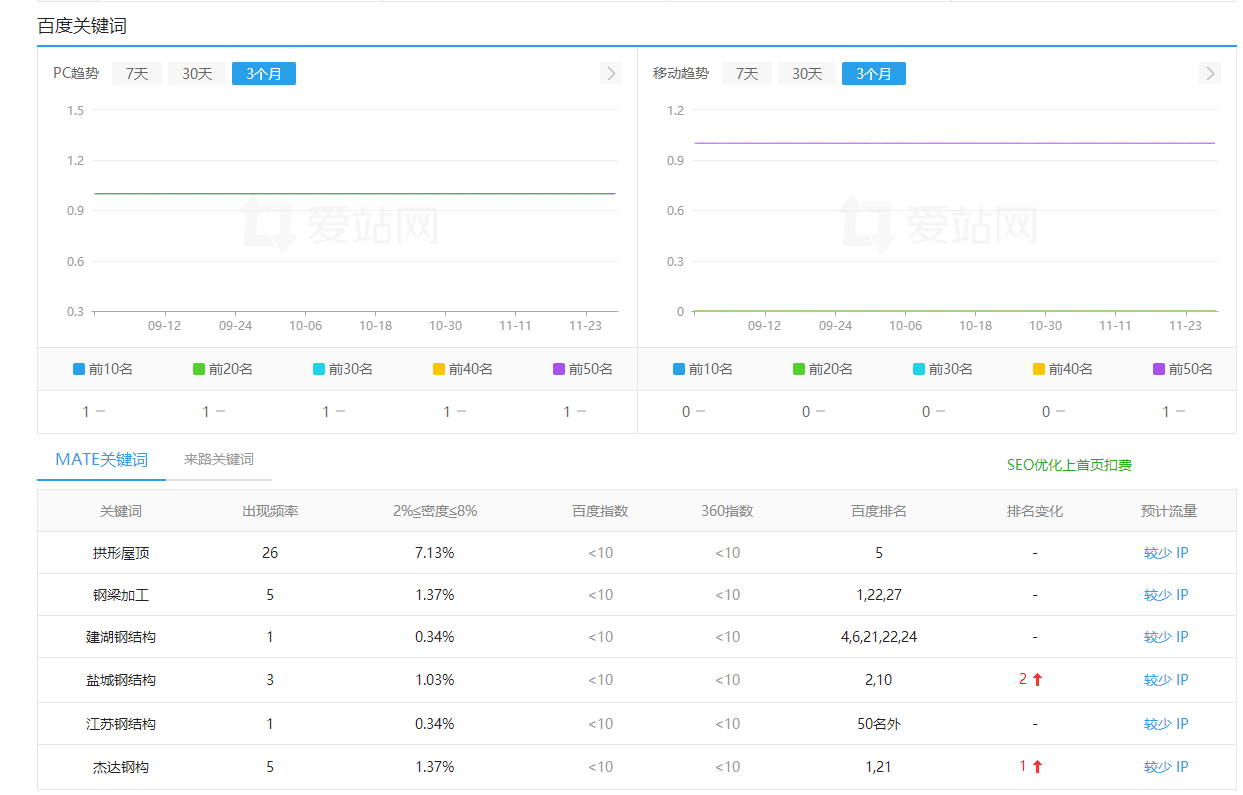This screenshot has width=1243, height=795.
Task: Click the 百度排名 column header
Action: (878, 511)
